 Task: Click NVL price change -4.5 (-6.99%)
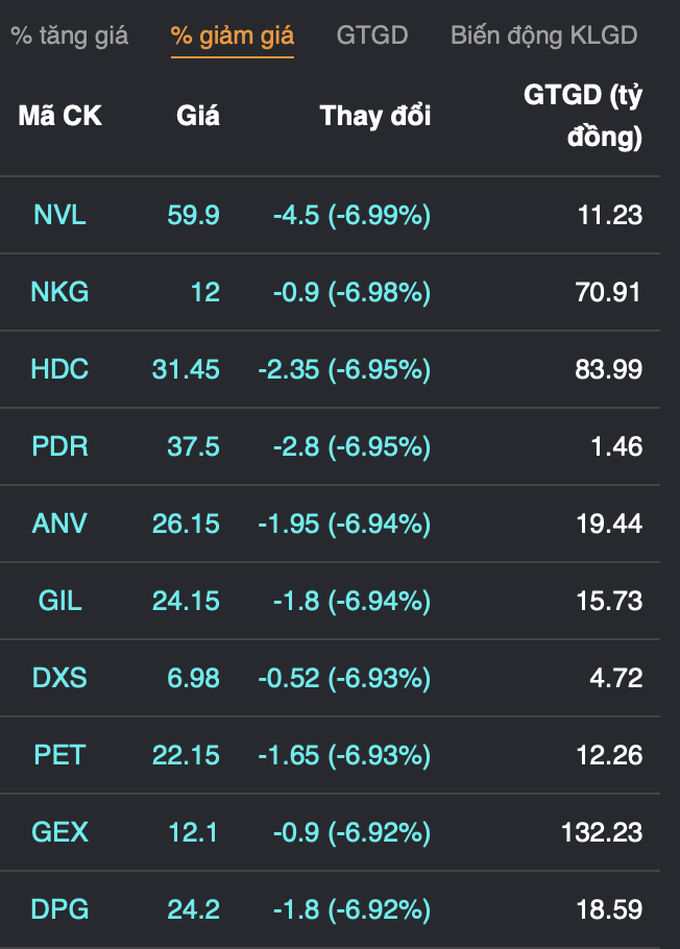pyautogui.click(x=352, y=215)
